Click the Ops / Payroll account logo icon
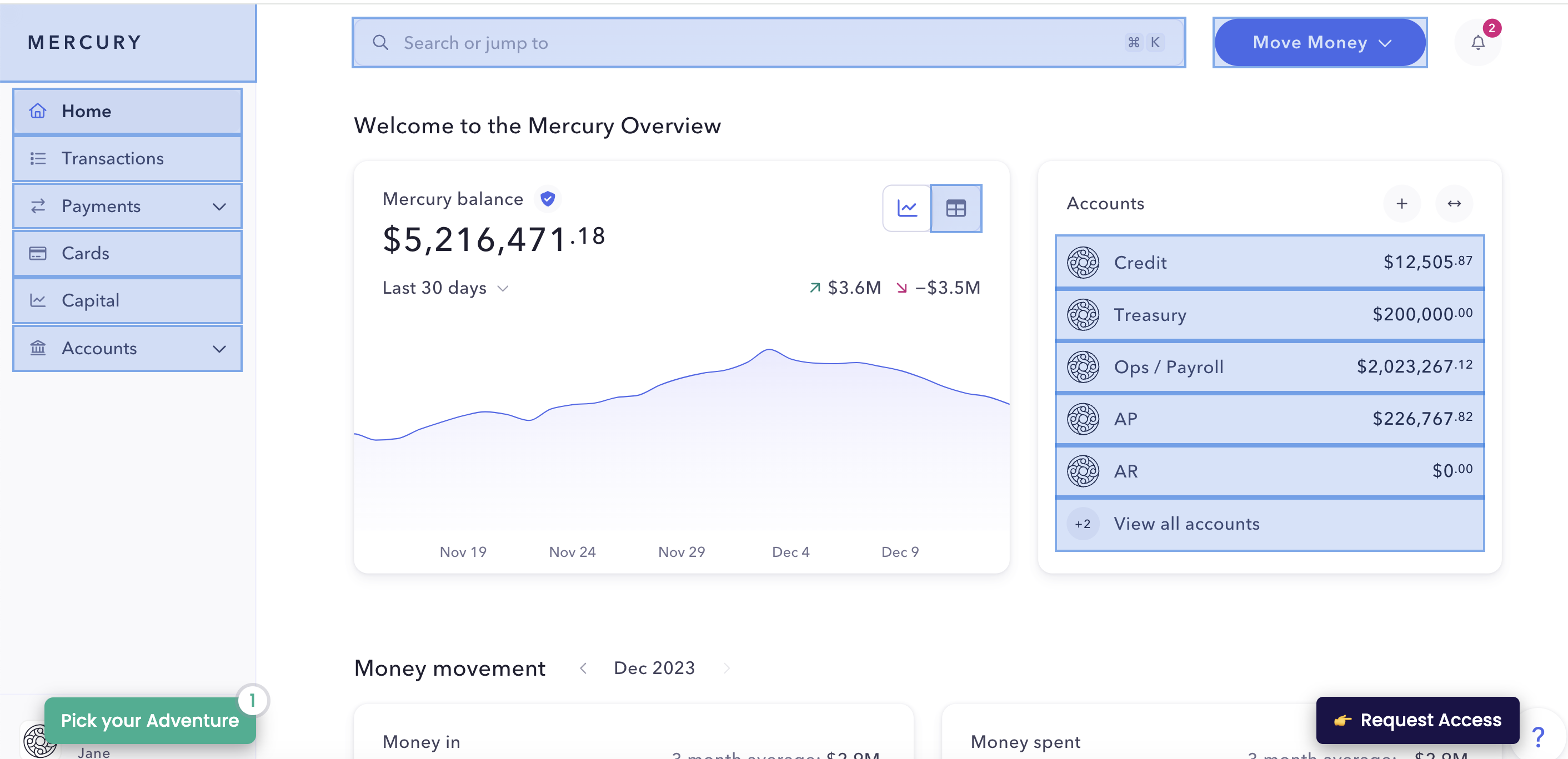The width and height of the screenshot is (1568, 759). [x=1083, y=367]
